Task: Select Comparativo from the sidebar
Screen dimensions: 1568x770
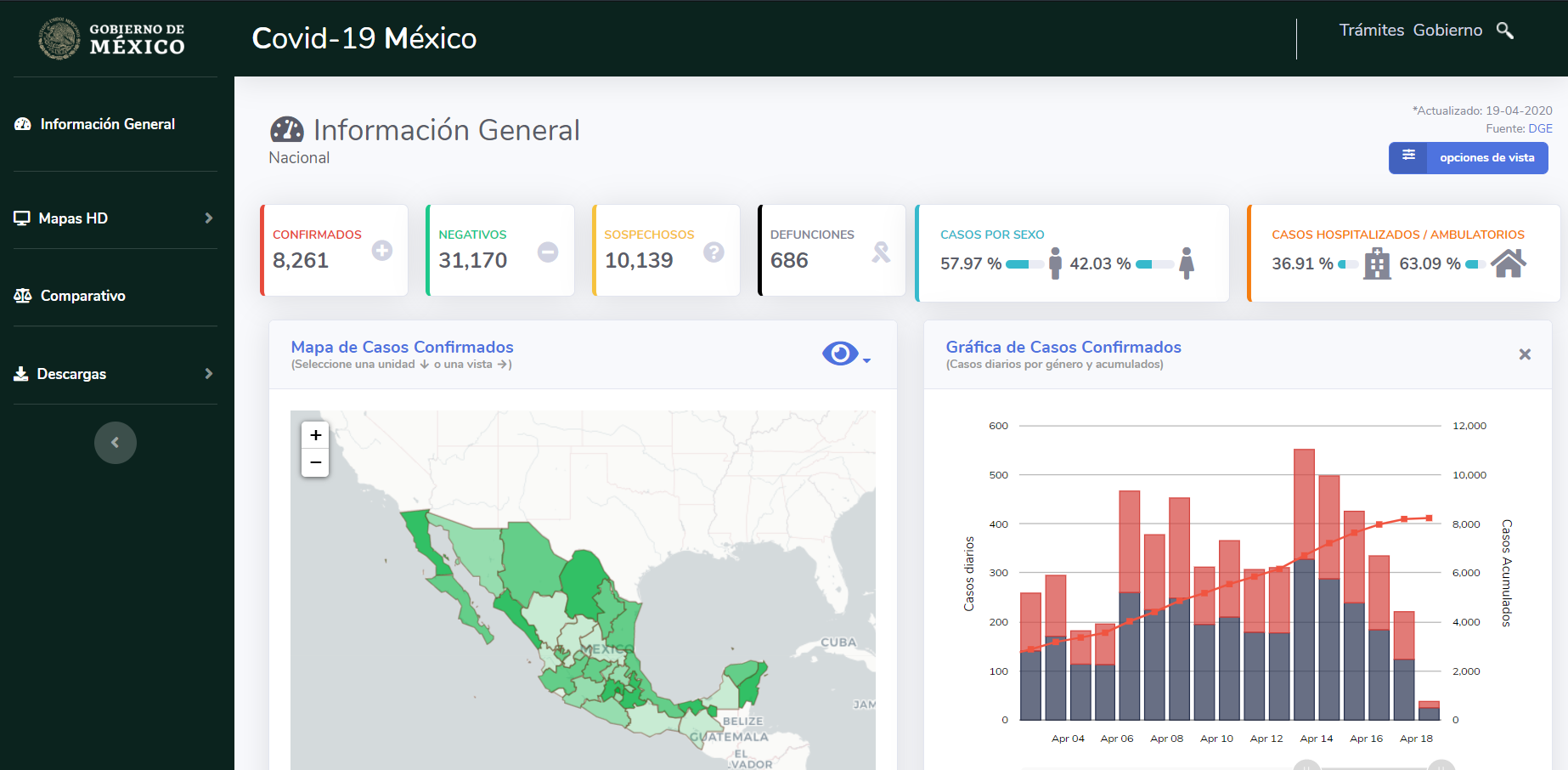Action: 82,296
